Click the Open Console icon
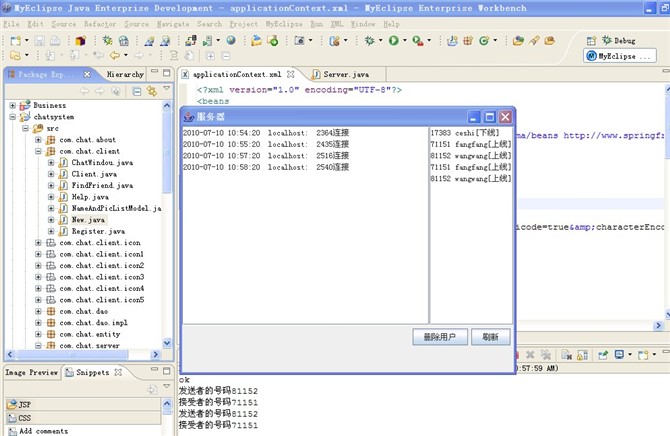670x436 pixels. [643, 355]
